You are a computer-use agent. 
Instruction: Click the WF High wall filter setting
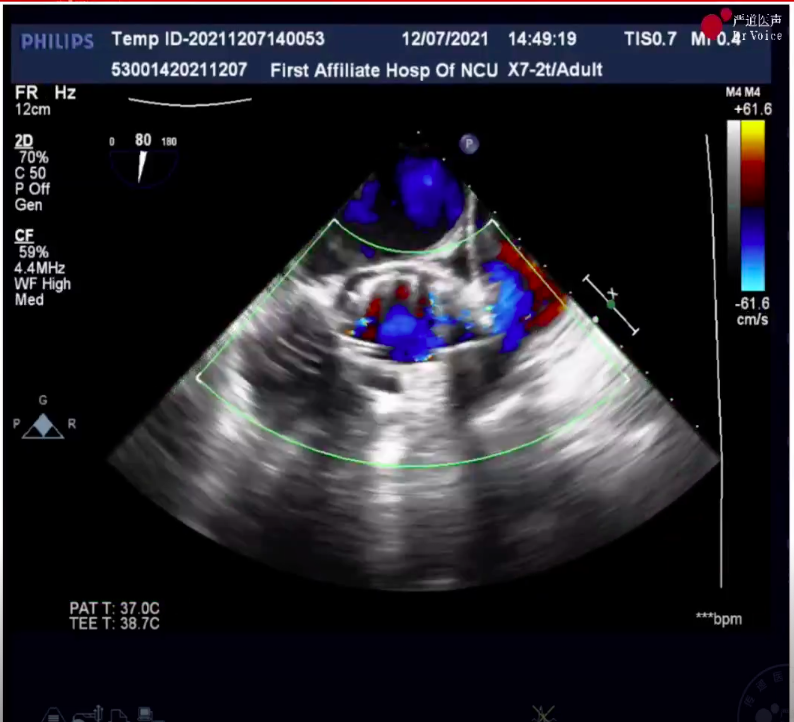(x=43, y=284)
